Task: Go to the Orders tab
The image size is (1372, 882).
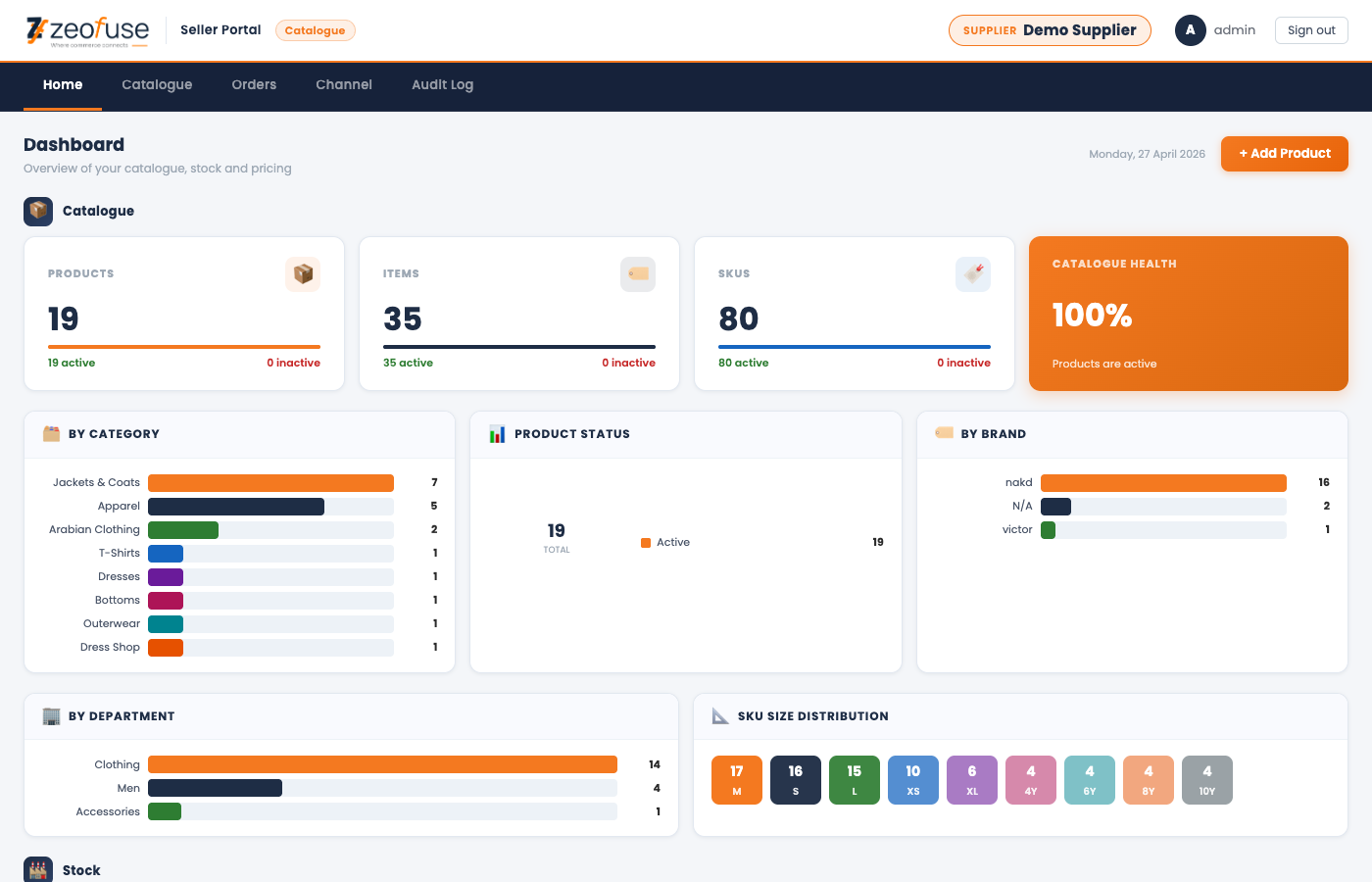Action: [x=254, y=85]
